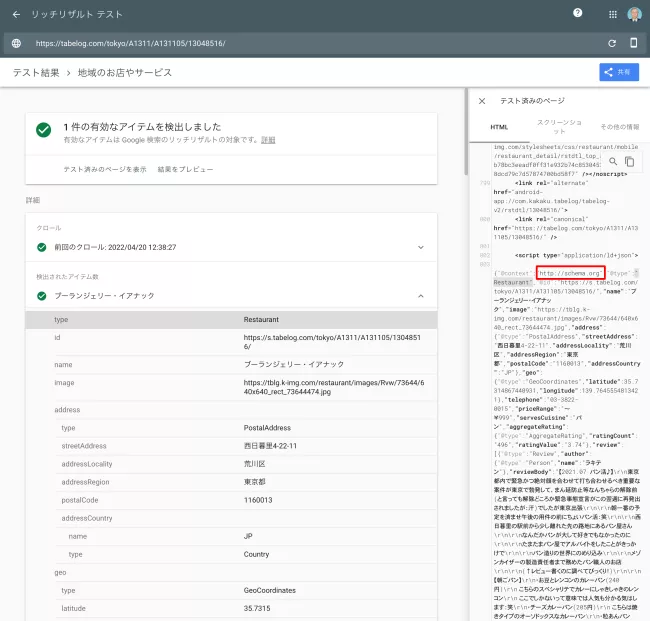Click the addressLocality value 荒川区
The image size is (650, 621).
coord(254,464)
